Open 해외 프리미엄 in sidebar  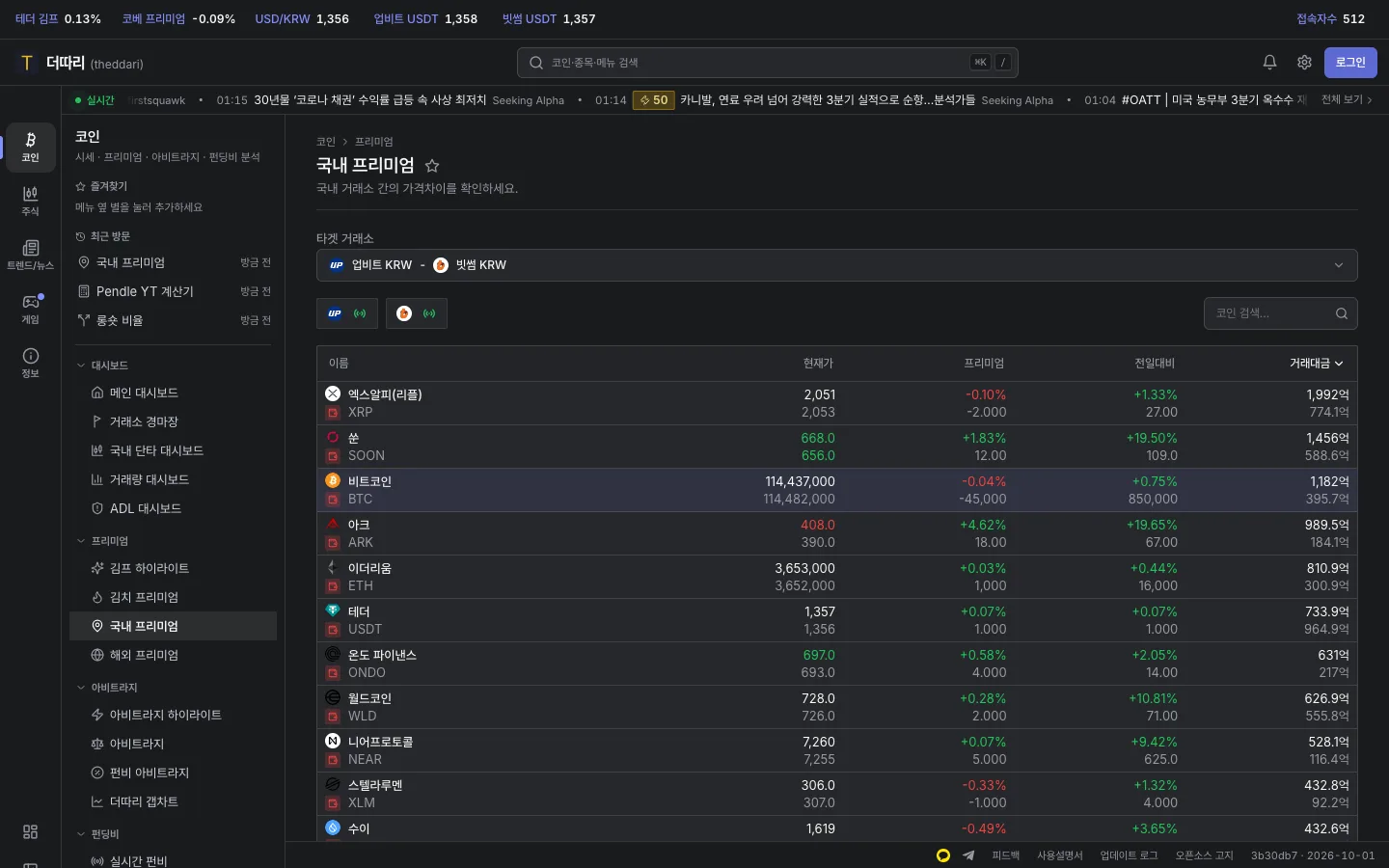pos(174,655)
